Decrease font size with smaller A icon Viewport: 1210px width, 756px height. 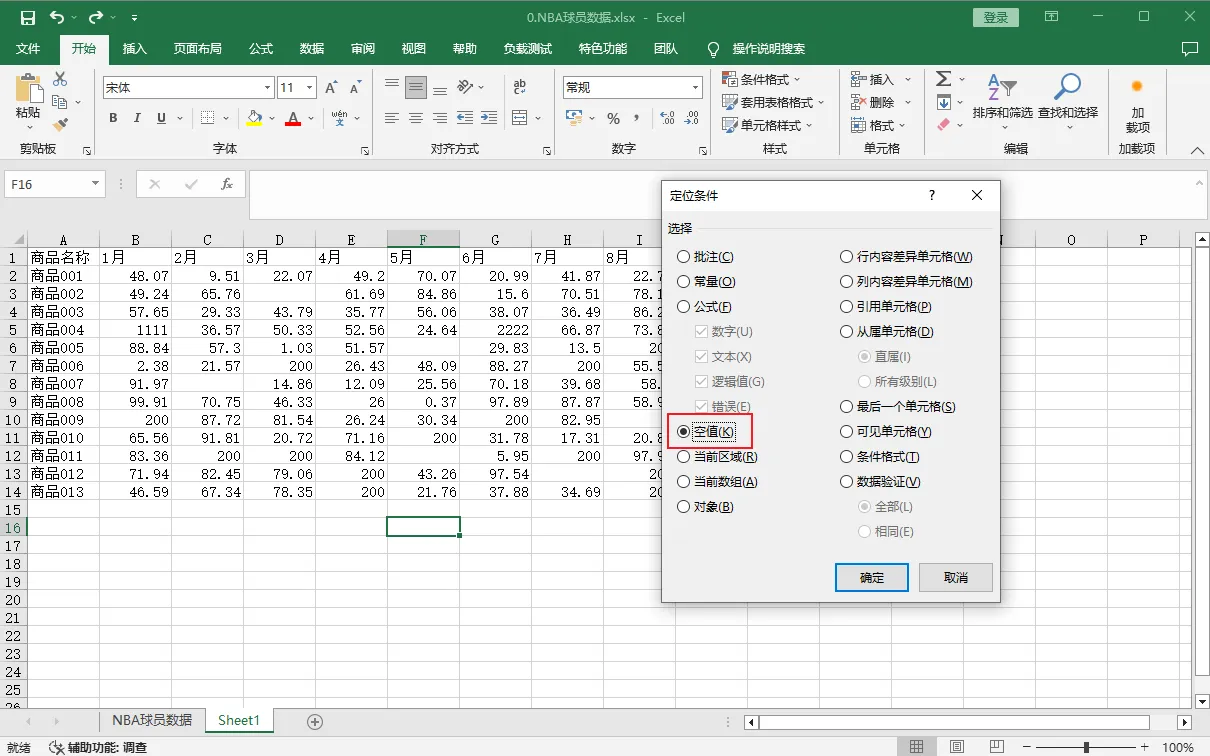pos(356,88)
